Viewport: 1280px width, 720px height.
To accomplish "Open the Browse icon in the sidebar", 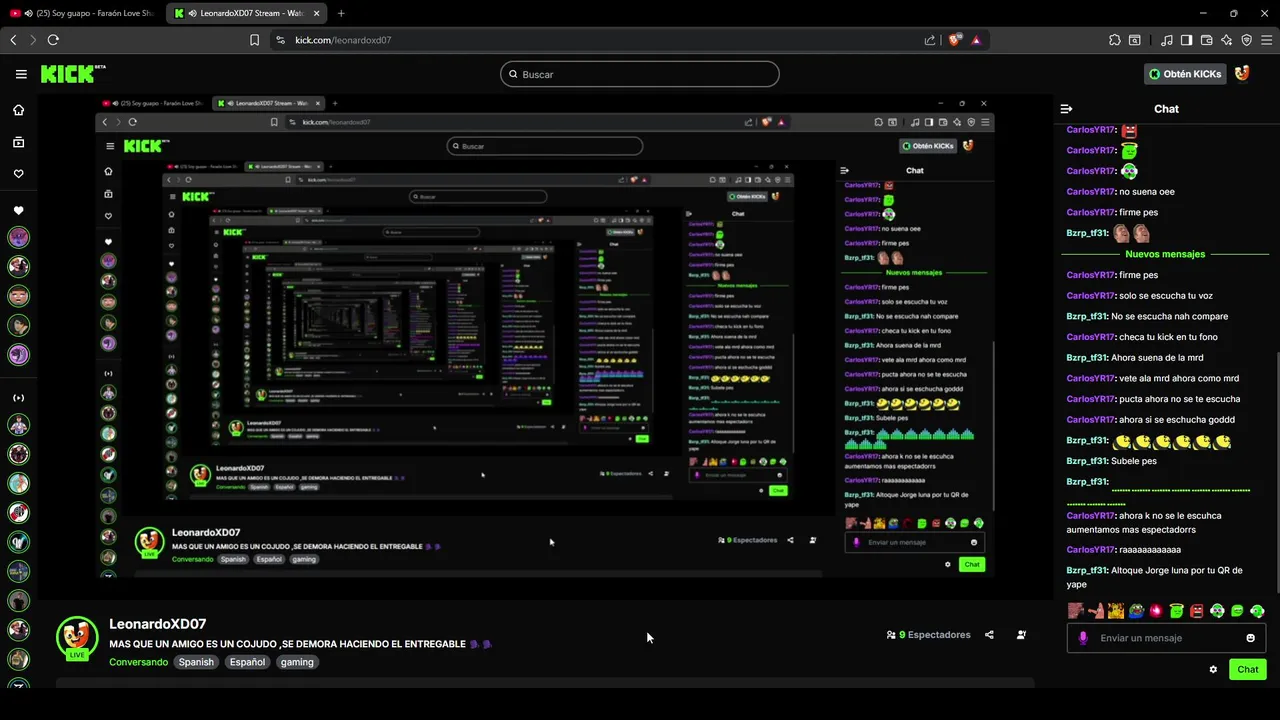I will coord(18,142).
